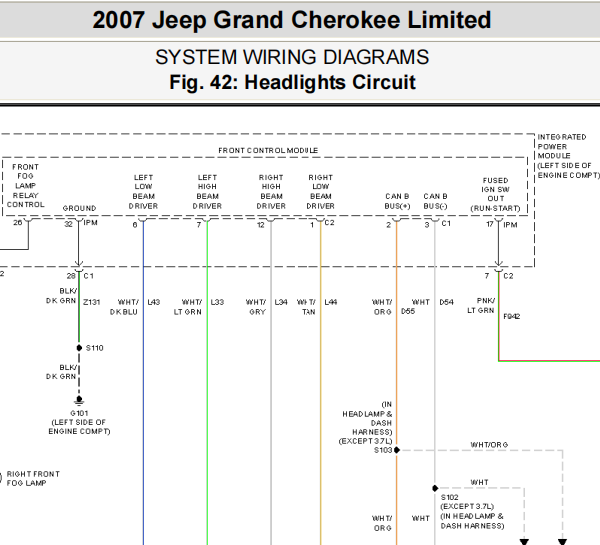The image size is (600, 545).
Task: Click wire code 'D54'
Action: tap(446, 302)
